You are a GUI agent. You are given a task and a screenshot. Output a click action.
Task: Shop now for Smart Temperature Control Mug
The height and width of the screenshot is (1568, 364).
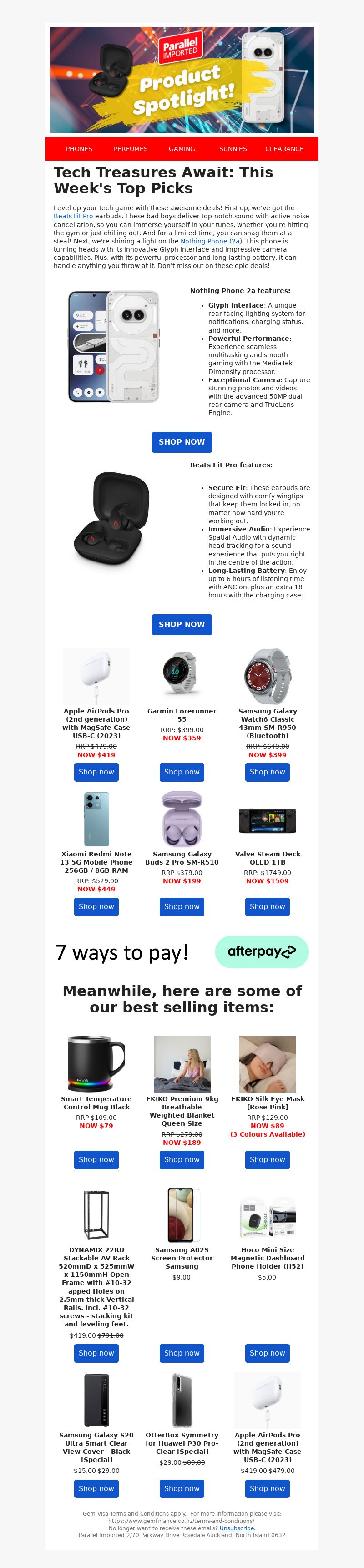(x=96, y=1159)
